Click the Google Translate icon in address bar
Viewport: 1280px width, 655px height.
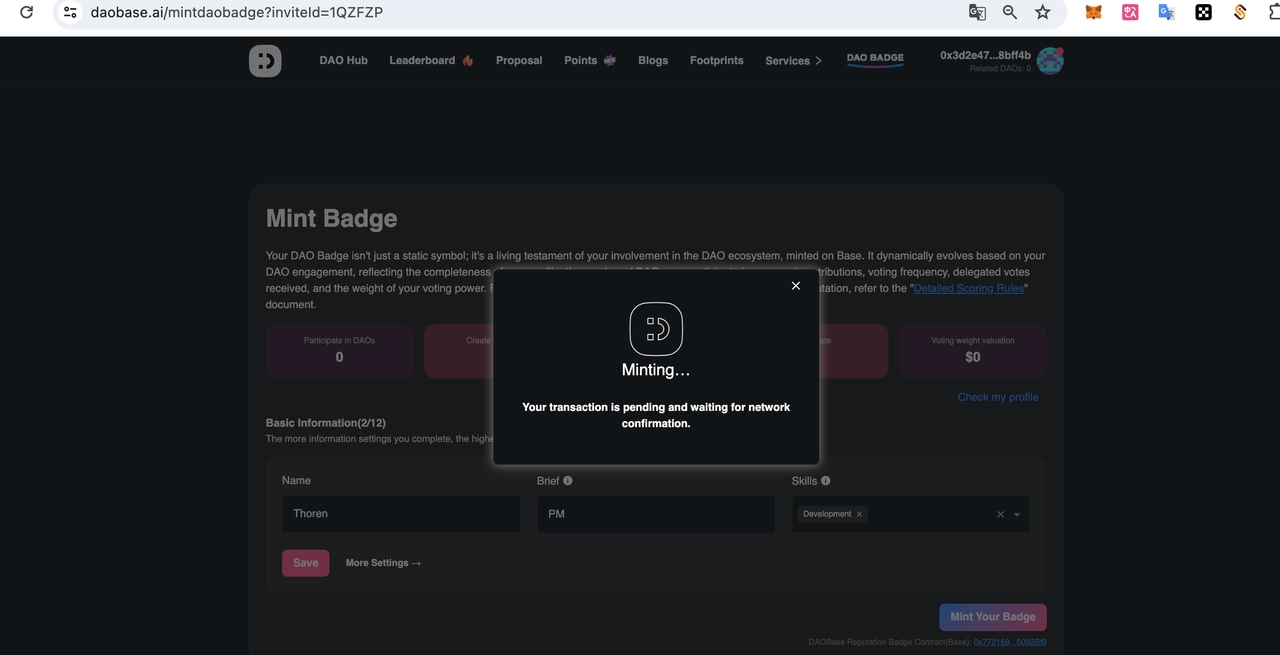tap(977, 12)
